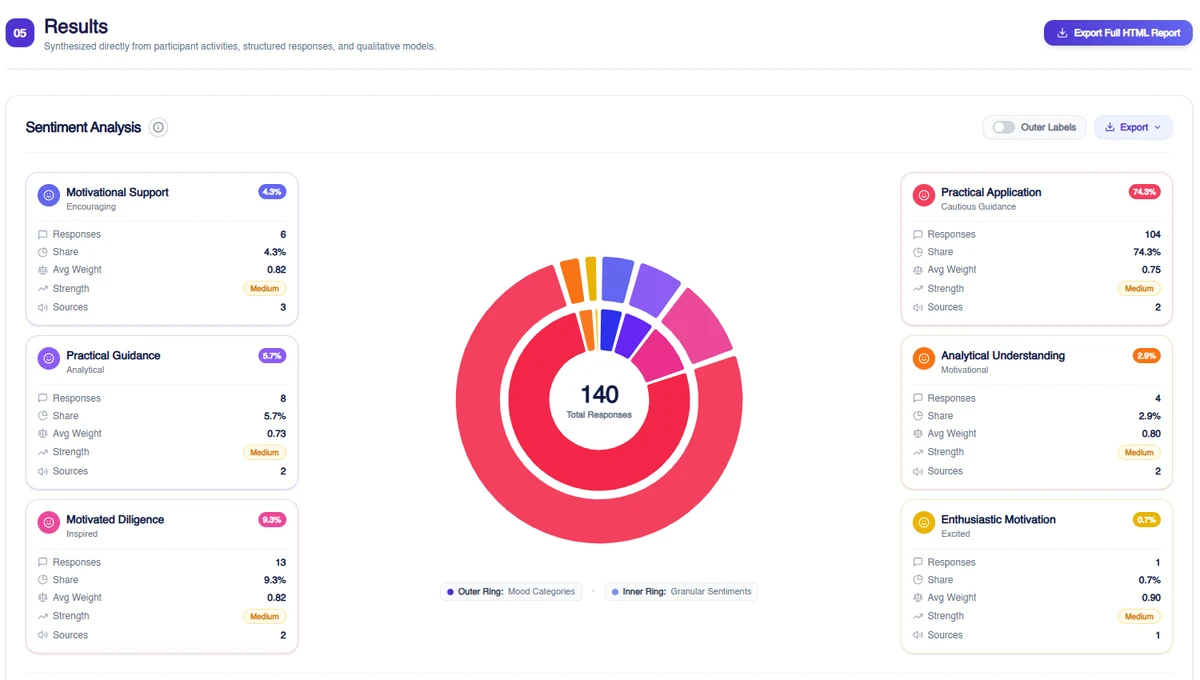This screenshot has height=680, width=1200.
Task: Click the Enthusiastic Motivation smiley icon
Action: click(x=924, y=522)
